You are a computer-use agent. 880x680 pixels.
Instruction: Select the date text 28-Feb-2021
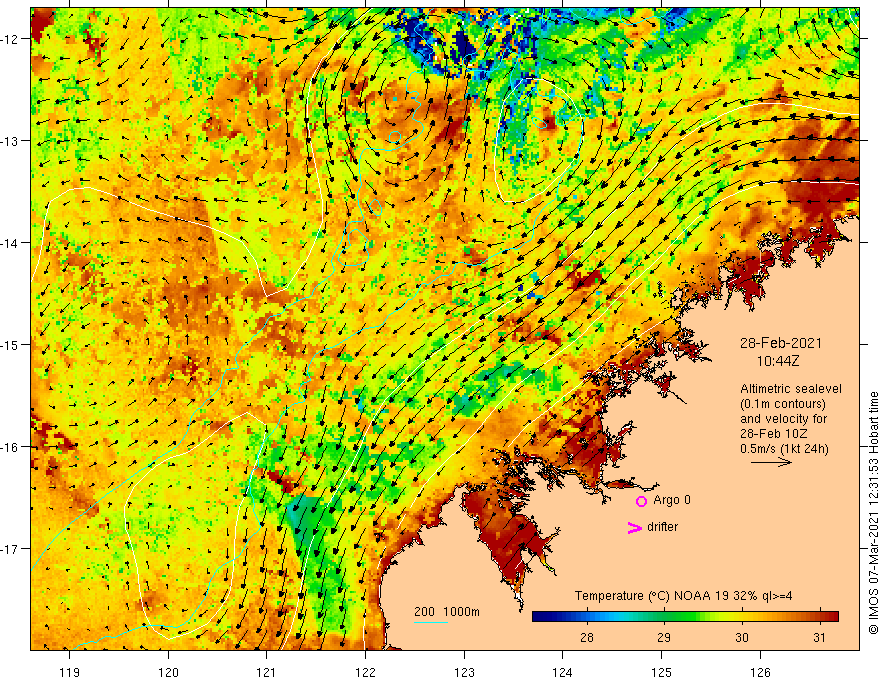pos(781,343)
